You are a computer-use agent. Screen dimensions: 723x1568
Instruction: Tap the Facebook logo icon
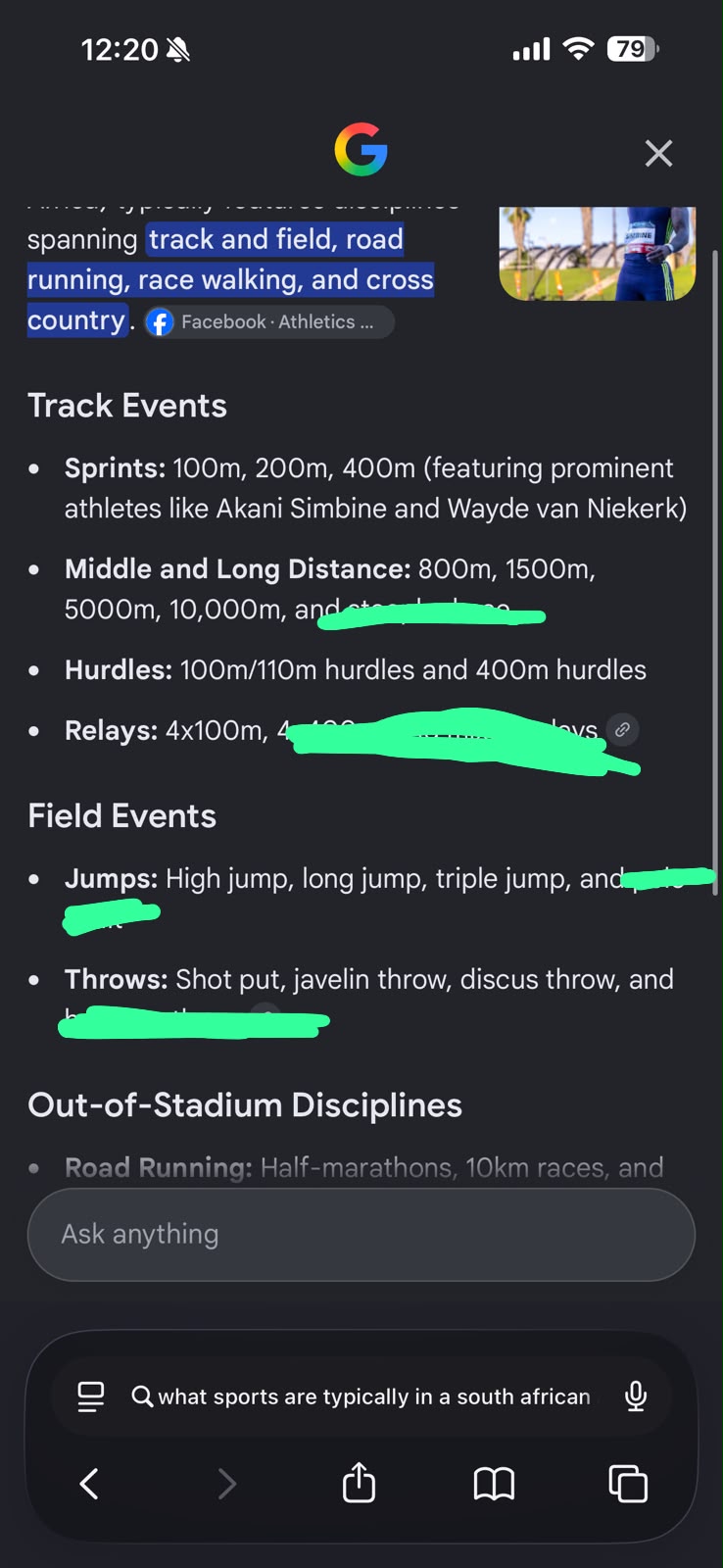(160, 322)
